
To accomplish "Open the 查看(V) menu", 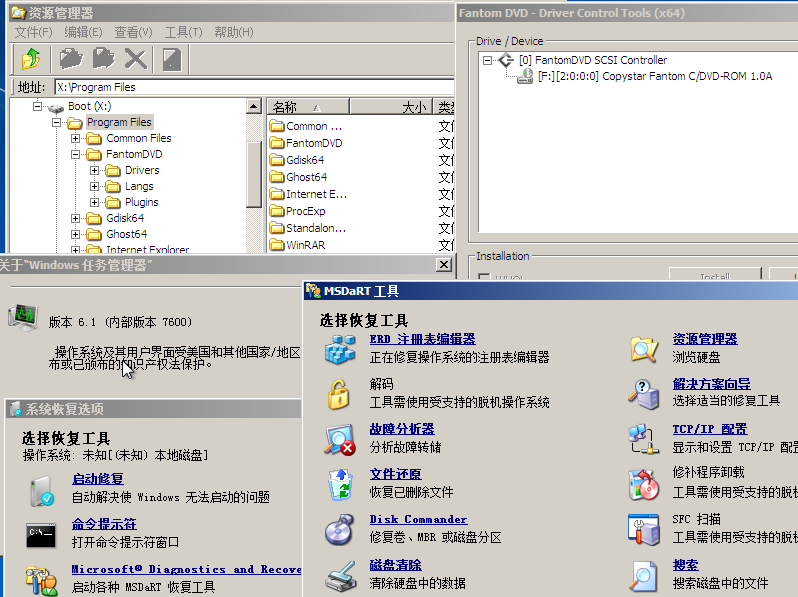I will coord(133,32).
